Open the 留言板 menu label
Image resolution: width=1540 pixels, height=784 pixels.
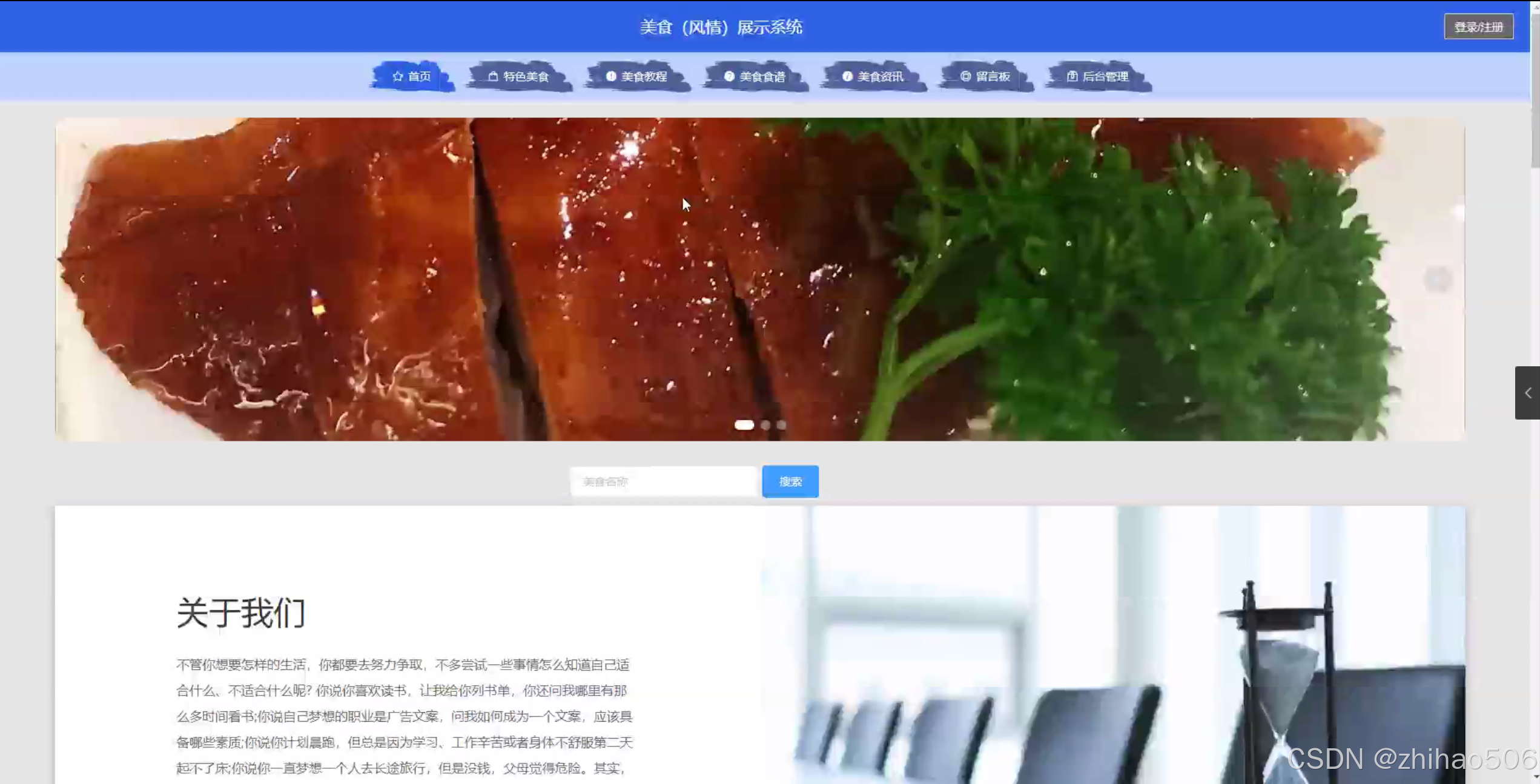(x=993, y=76)
